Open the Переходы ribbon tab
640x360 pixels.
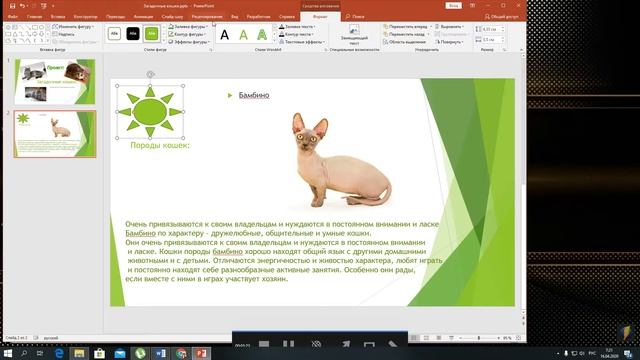point(116,17)
